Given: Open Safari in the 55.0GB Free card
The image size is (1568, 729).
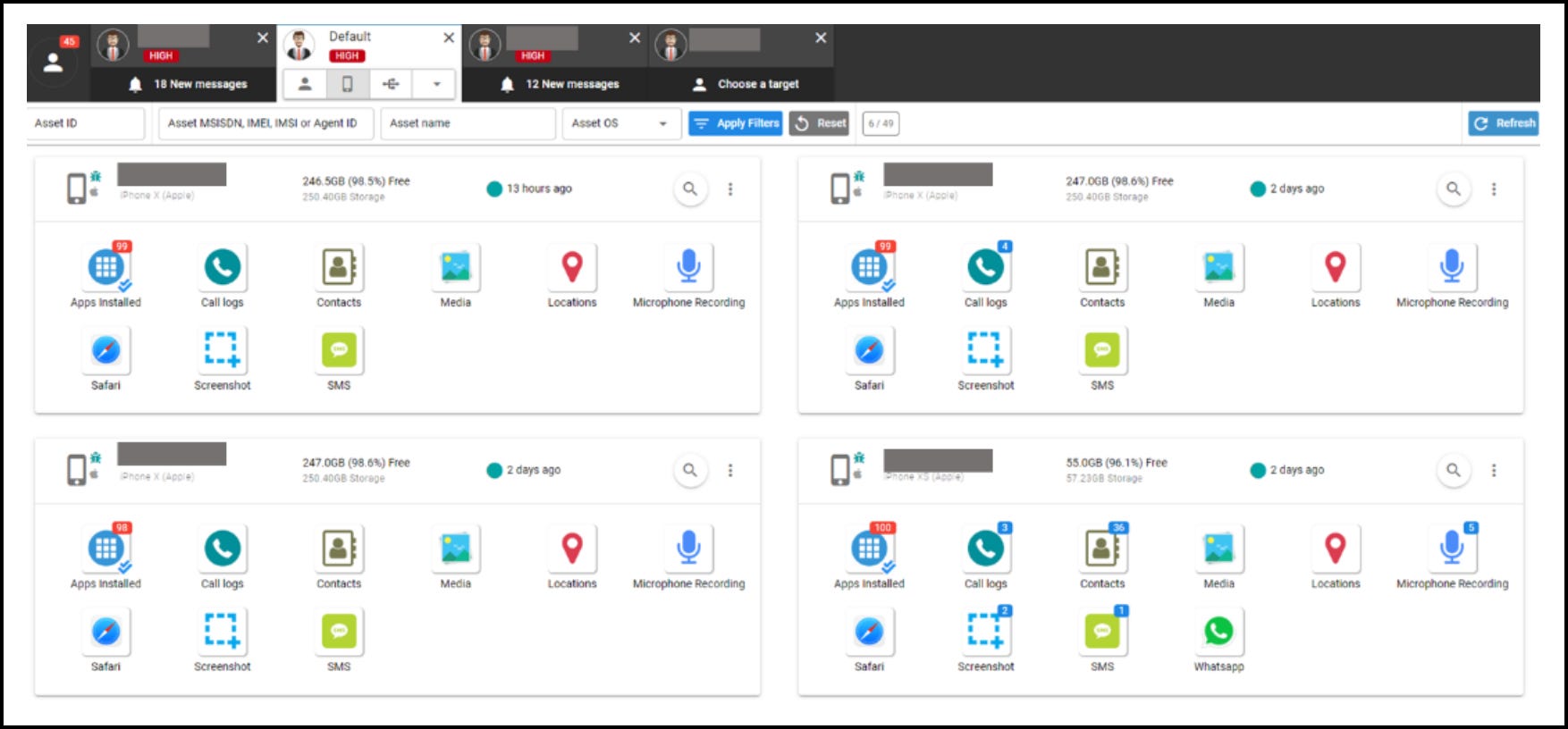Looking at the screenshot, I should (x=870, y=632).
